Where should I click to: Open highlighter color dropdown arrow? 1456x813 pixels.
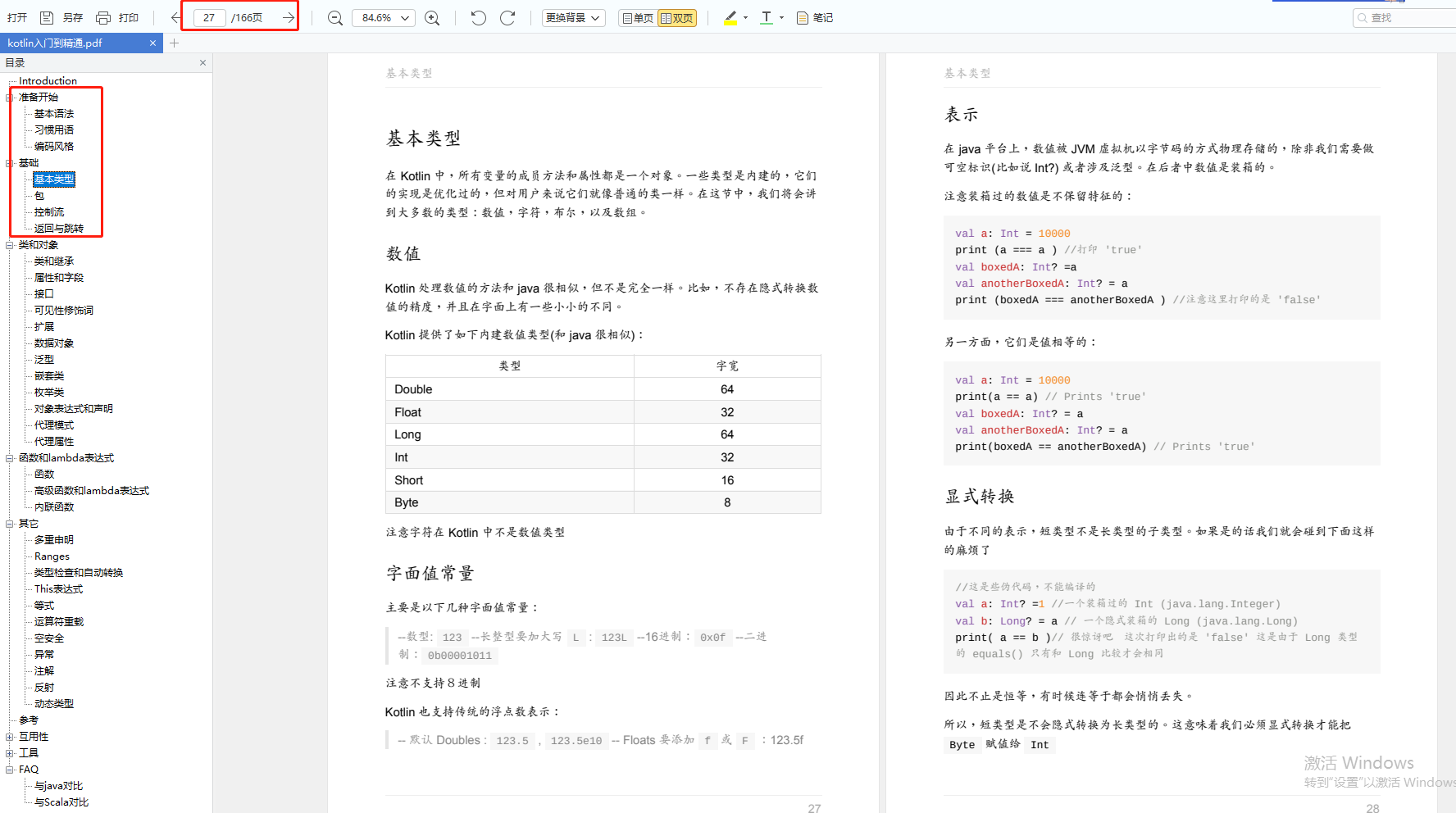(x=745, y=17)
